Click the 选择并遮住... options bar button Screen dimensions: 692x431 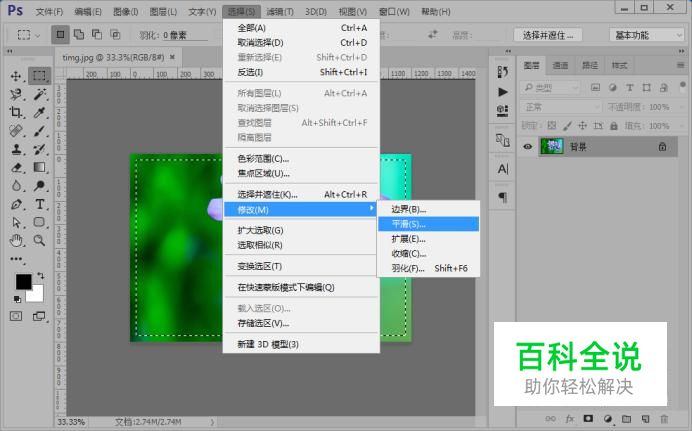click(x=548, y=35)
